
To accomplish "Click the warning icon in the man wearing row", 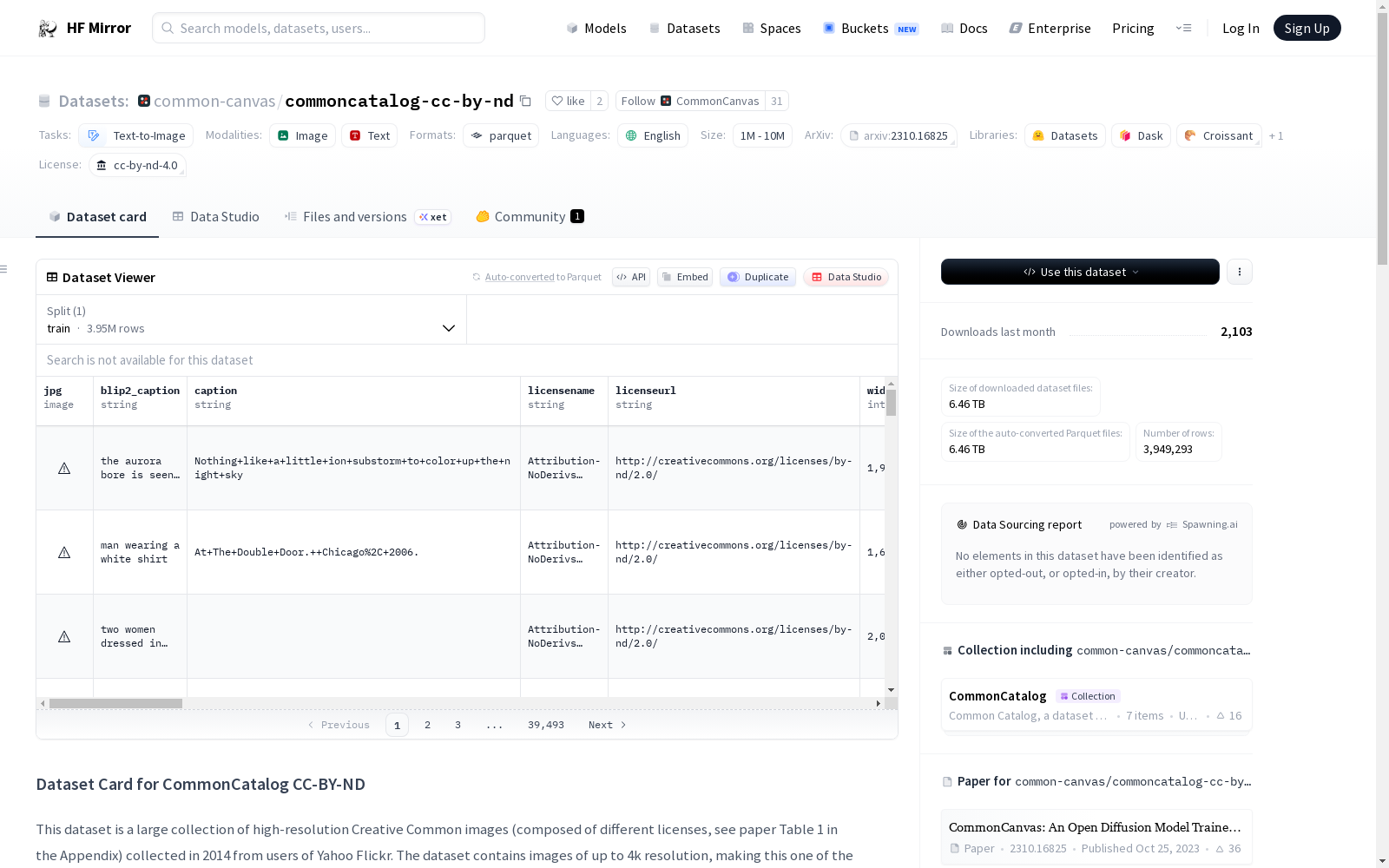I will (x=64, y=552).
